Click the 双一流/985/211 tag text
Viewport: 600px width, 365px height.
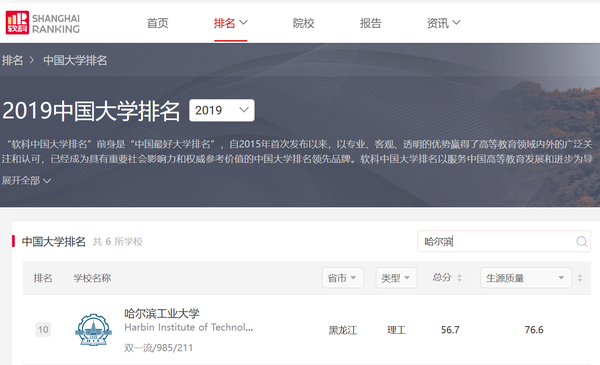pos(158,348)
